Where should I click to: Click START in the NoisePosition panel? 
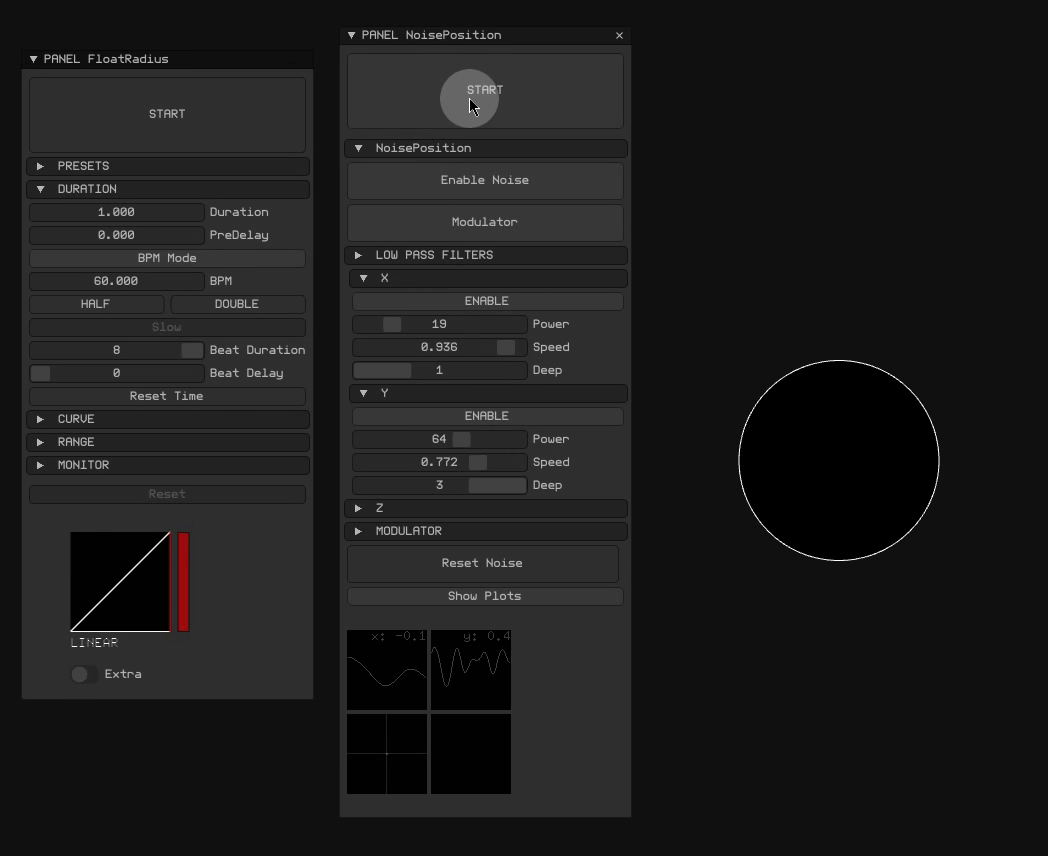point(485,91)
